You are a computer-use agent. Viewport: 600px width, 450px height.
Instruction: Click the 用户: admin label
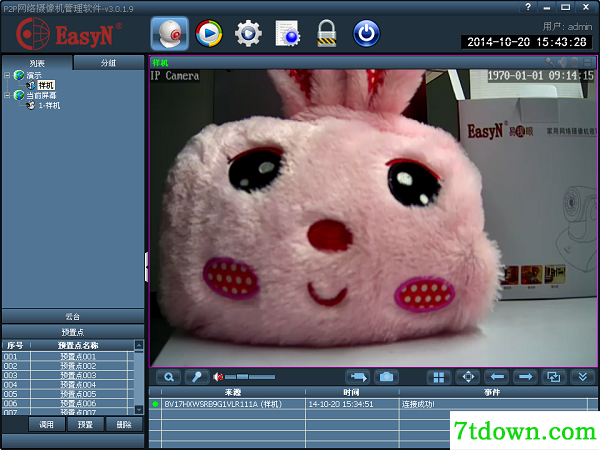click(567, 27)
